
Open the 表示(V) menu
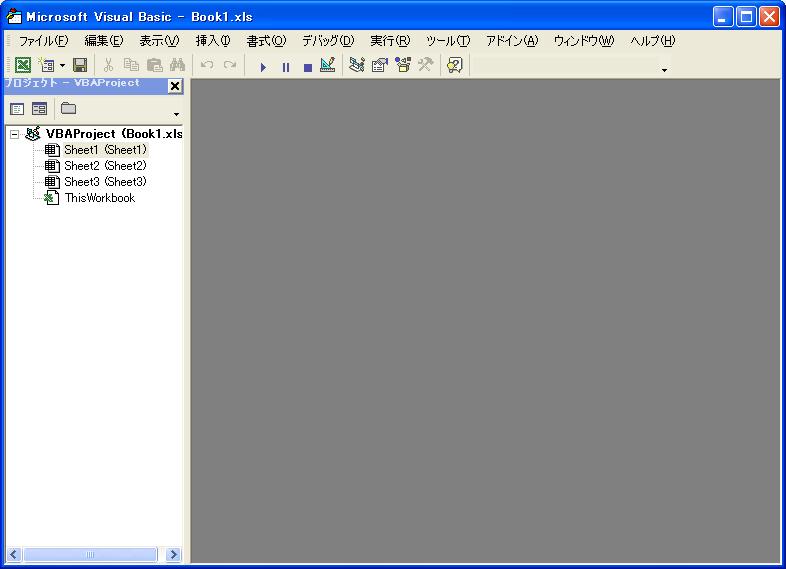pos(159,41)
